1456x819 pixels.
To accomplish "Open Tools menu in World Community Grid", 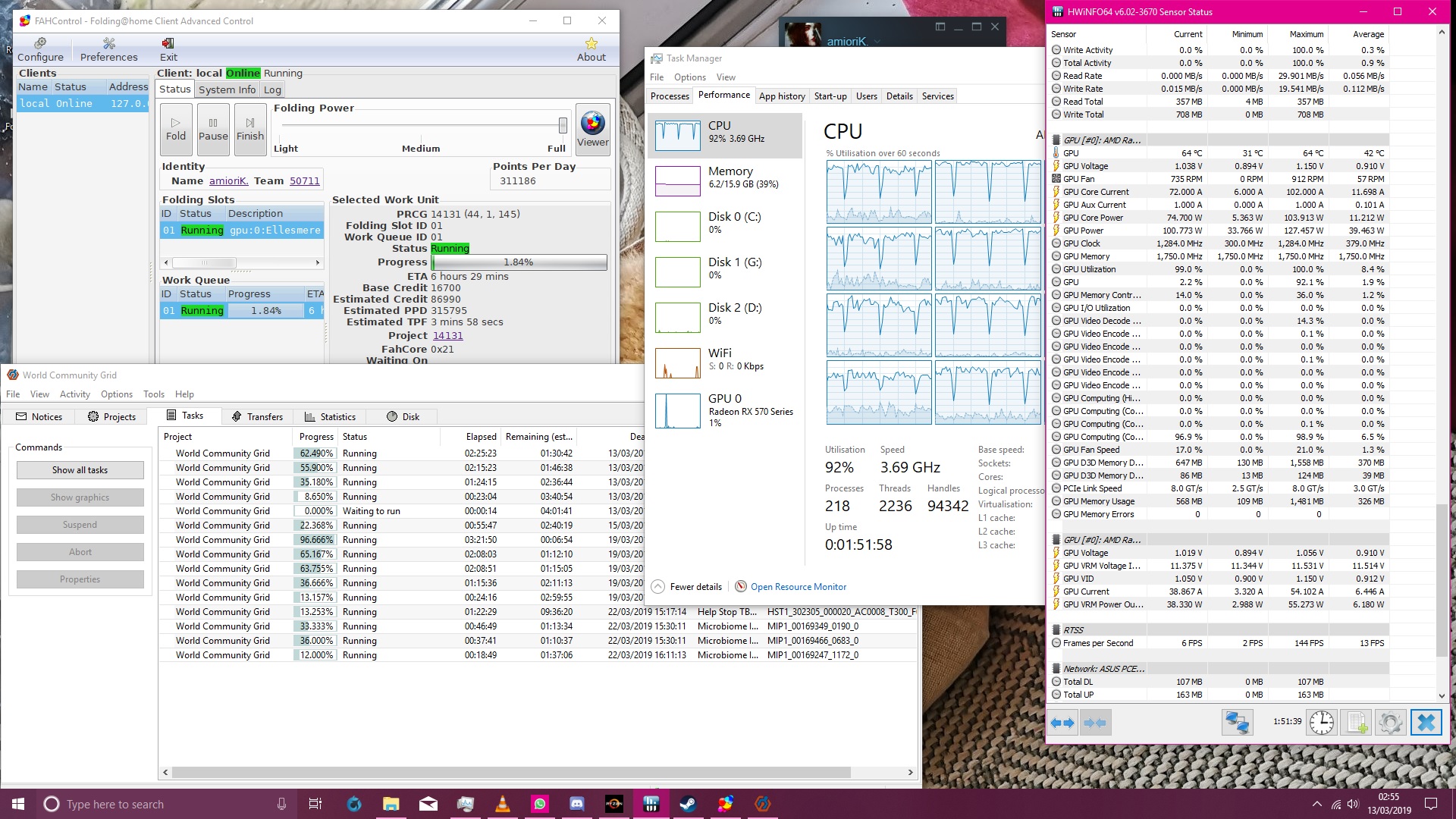I will 153,394.
